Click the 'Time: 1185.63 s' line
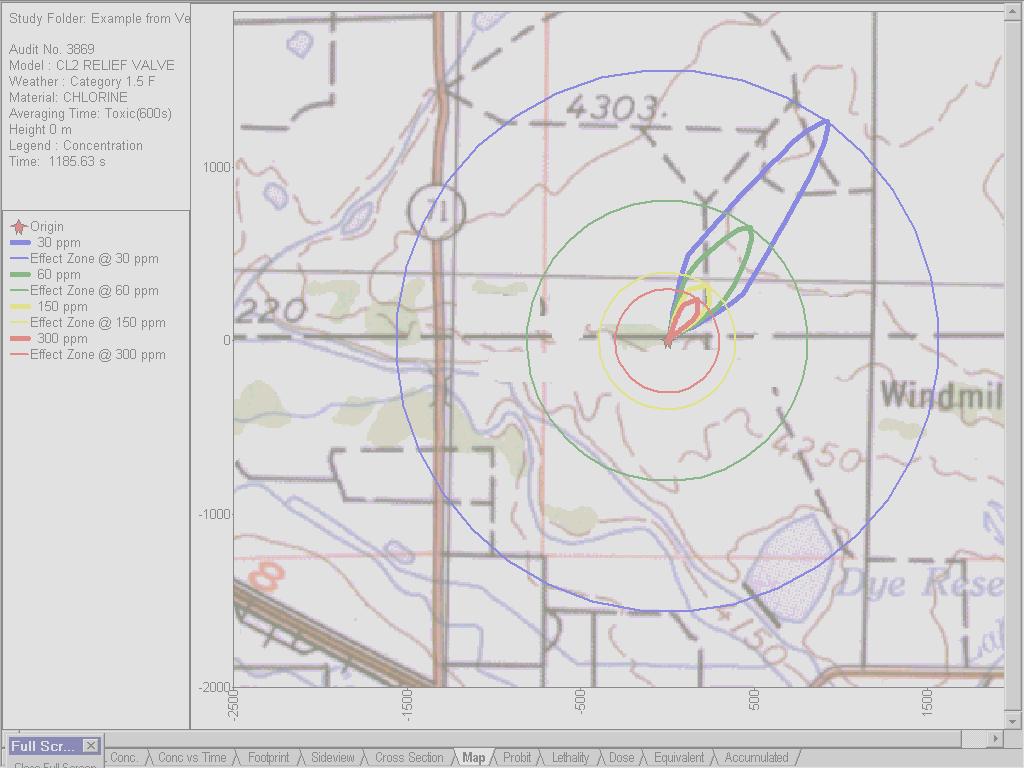The height and width of the screenshot is (768, 1024). click(x=57, y=161)
